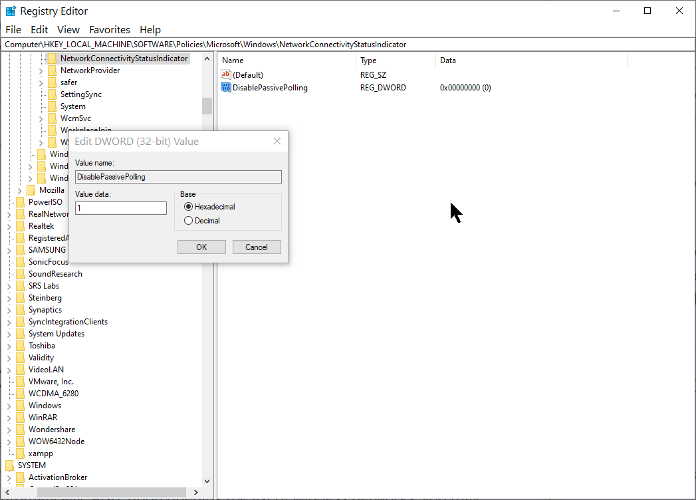The image size is (696, 500).
Task: Click the Toshiba folder icon
Action: tap(20, 345)
